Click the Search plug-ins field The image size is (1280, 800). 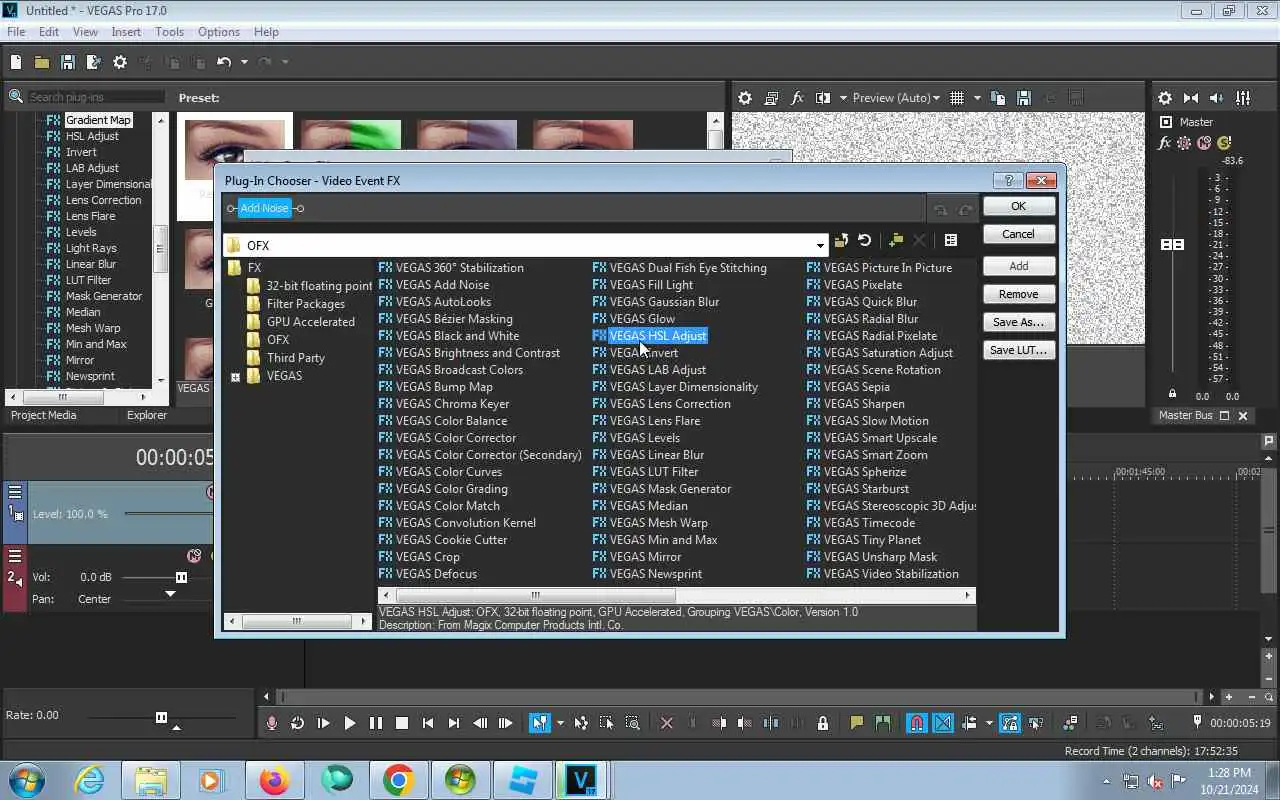(95, 97)
